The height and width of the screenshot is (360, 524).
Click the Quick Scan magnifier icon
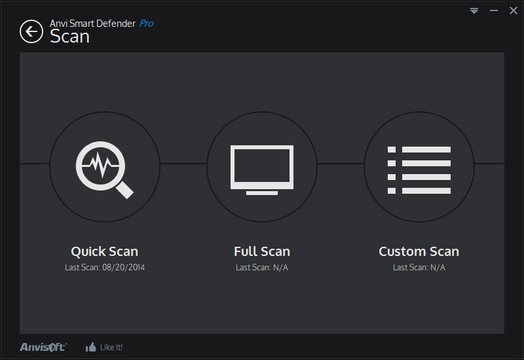(105, 170)
